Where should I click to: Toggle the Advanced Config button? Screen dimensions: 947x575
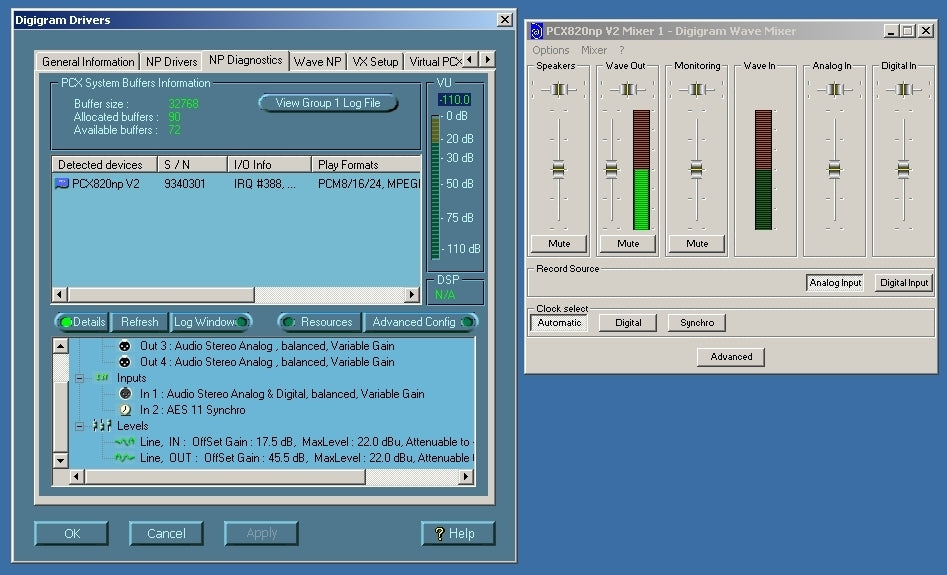(x=421, y=322)
